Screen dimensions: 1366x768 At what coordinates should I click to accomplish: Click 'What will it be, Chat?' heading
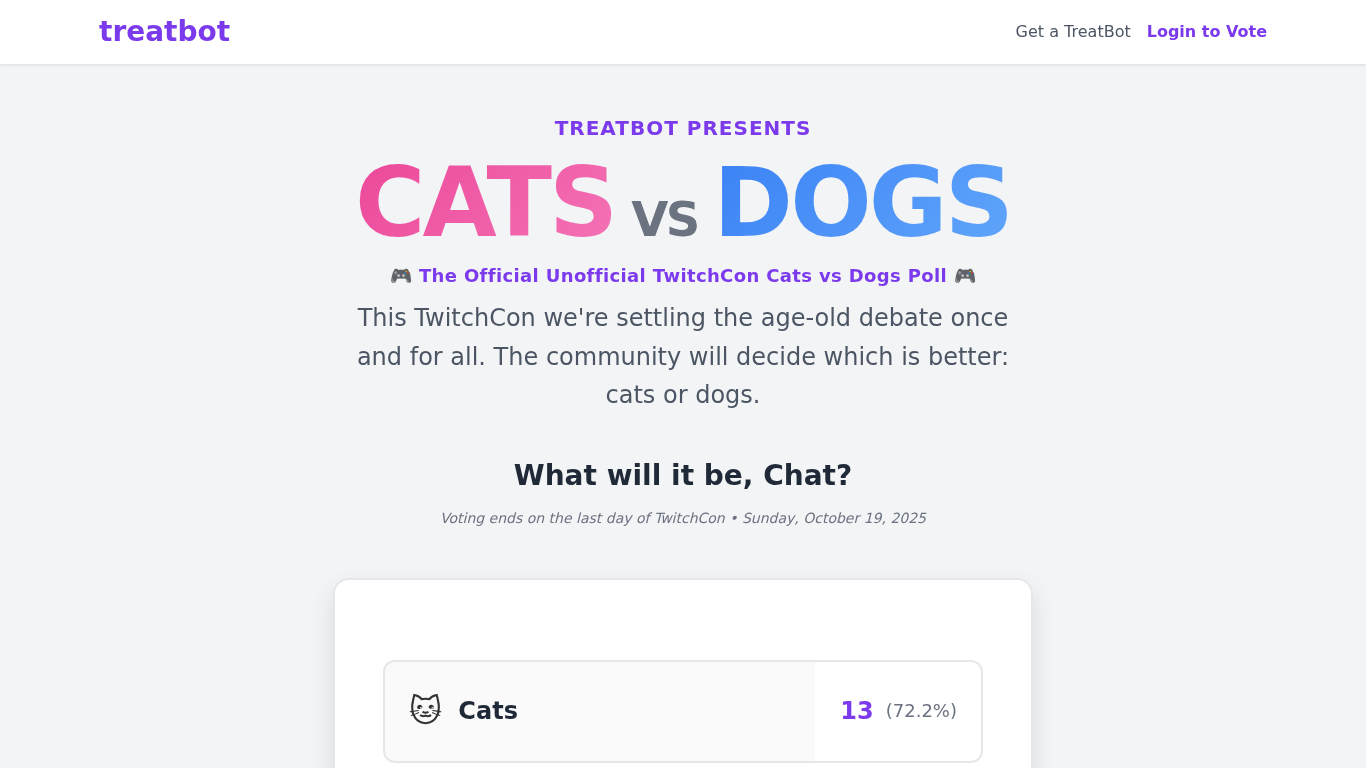(683, 475)
